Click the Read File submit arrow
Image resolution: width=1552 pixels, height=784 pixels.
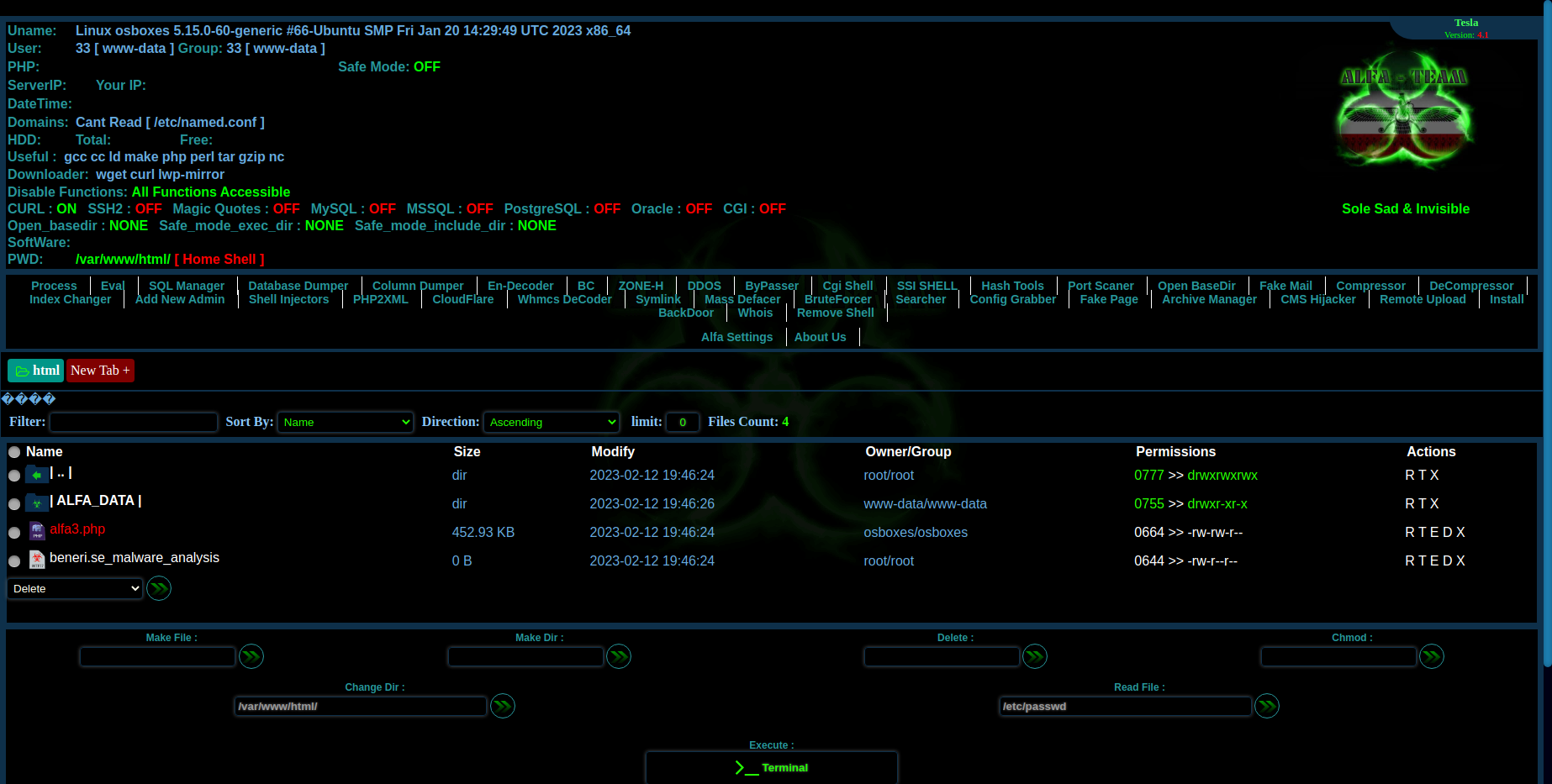point(1267,706)
